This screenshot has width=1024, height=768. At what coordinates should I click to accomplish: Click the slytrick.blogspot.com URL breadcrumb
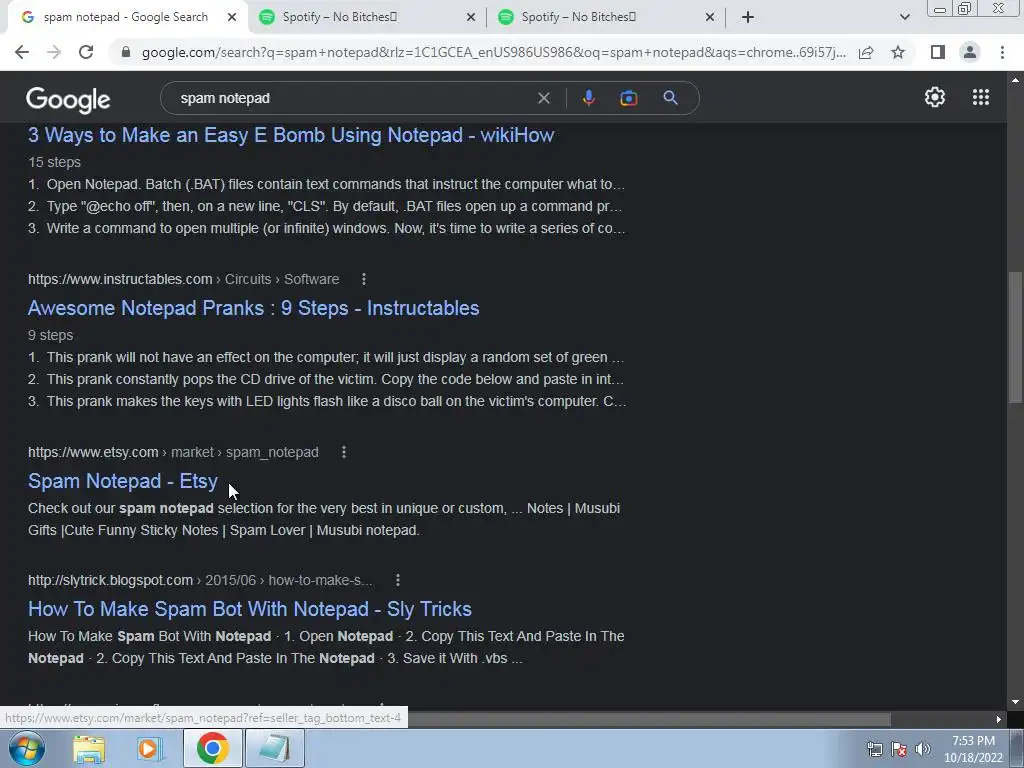[200, 580]
